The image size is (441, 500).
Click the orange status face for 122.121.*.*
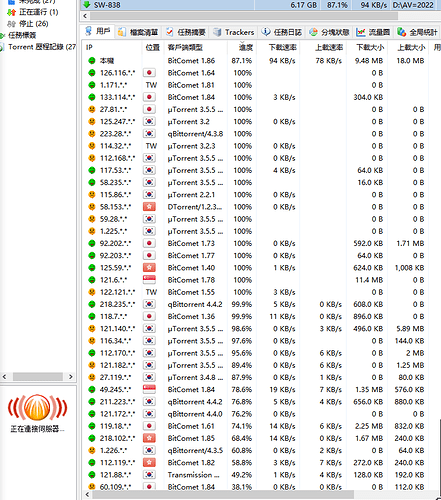[x=92, y=292]
